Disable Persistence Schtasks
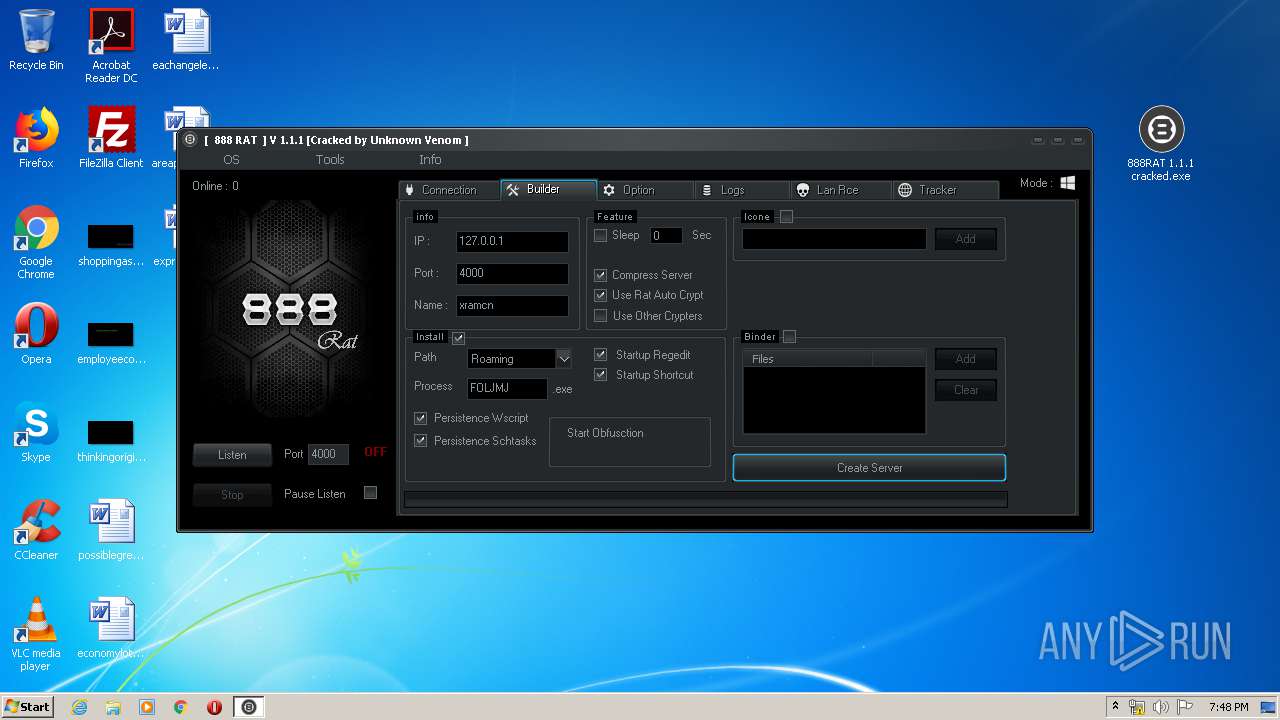The width and height of the screenshot is (1280, 720). point(420,440)
